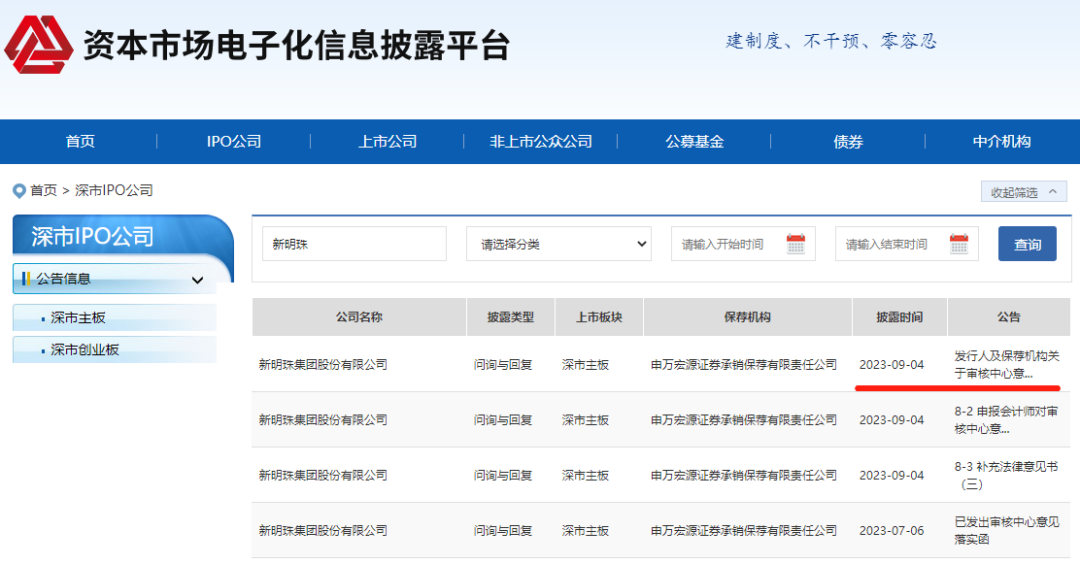Open the 8-3 补充法律意见书 announcement link
The width and height of the screenshot is (1080, 564).
[x=1006, y=475]
